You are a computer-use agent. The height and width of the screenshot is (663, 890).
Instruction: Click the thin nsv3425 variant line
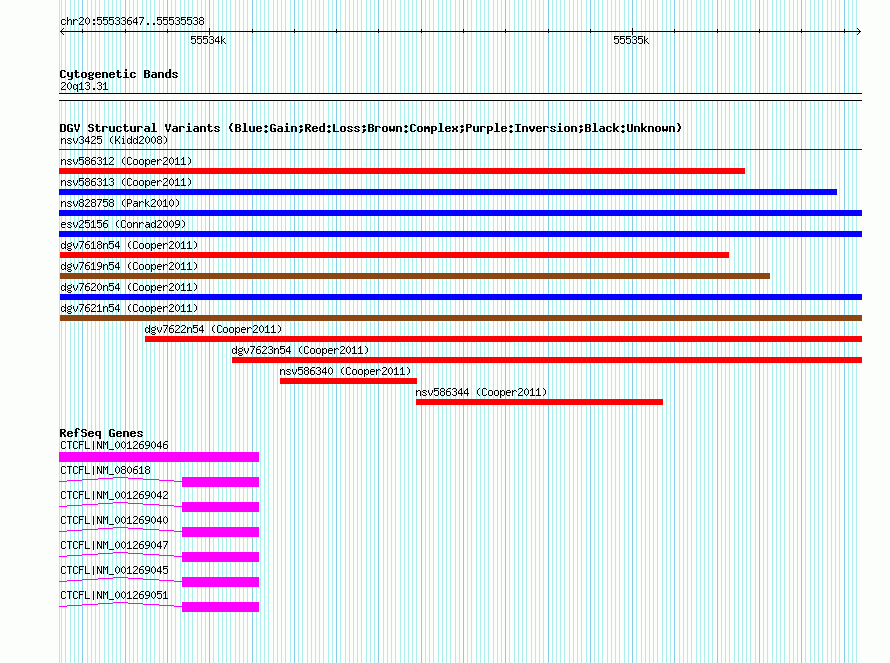pyautogui.click(x=460, y=150)
